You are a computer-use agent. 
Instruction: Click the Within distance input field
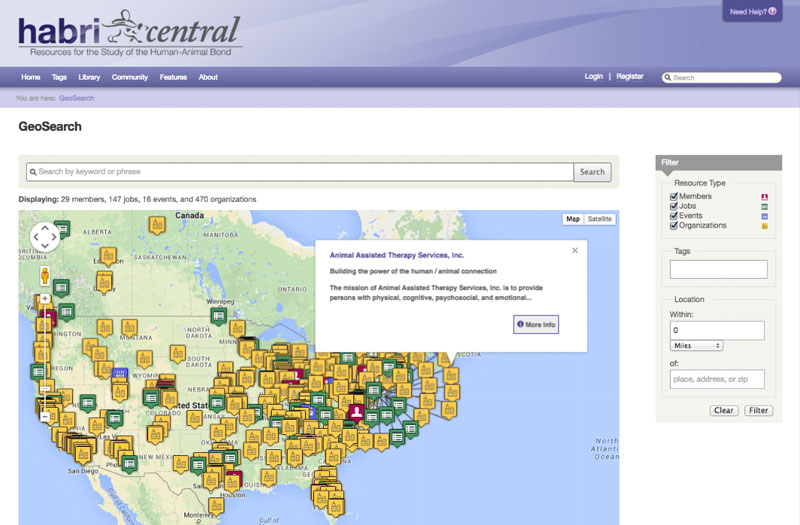click(717, 330)
